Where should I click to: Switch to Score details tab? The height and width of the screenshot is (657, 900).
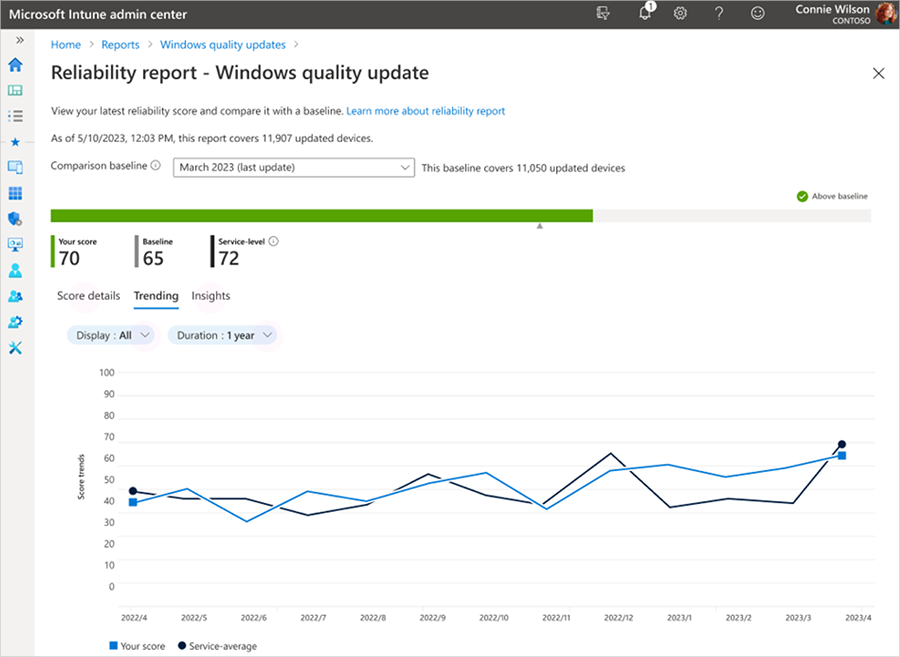tap(88, 296)
